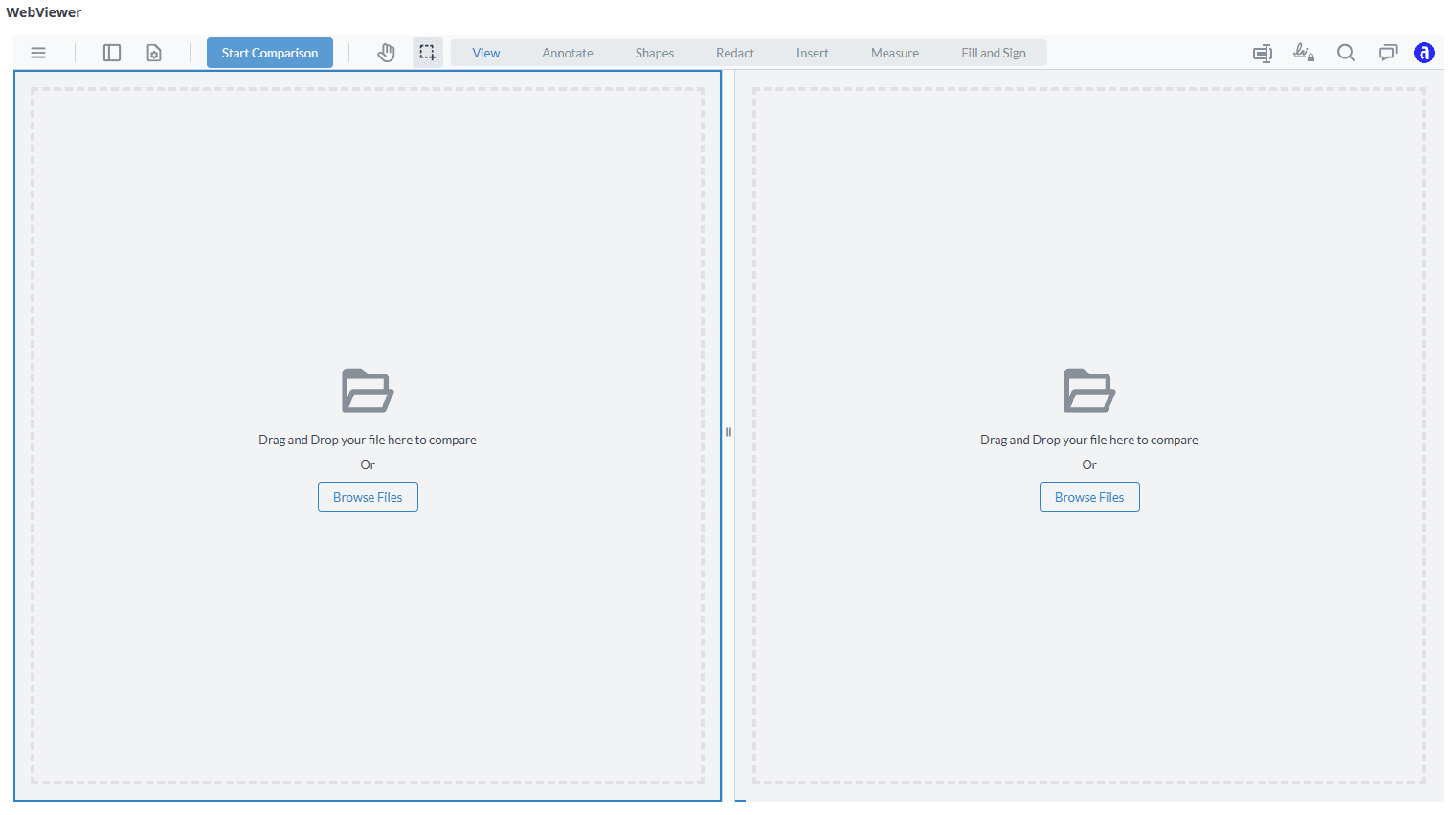Browse Files for right comparison pane
This screenshot has height=815, width=1456.
1089,497
